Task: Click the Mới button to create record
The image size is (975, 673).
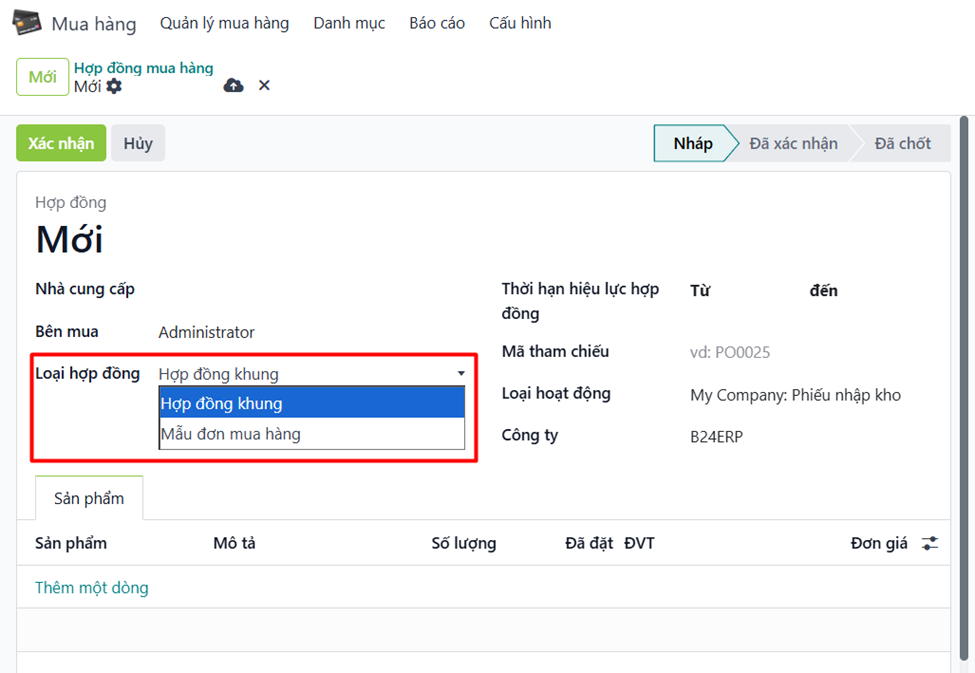Action: click(42, 77)
